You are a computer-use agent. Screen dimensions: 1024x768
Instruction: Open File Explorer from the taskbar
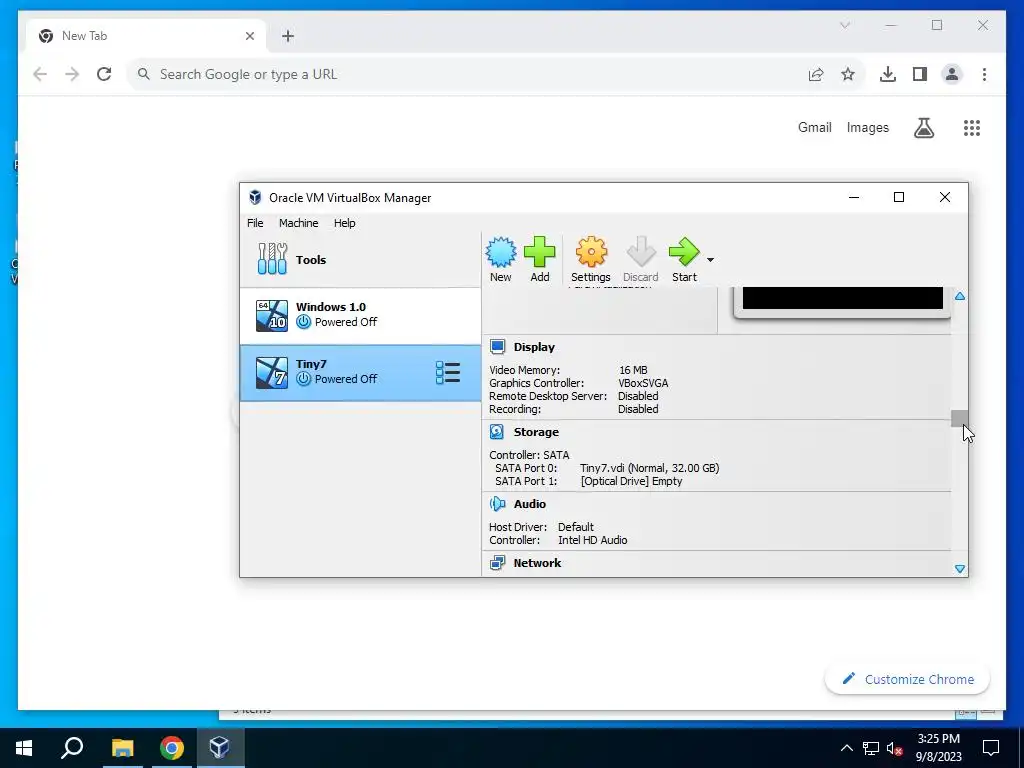click(122, 748)
